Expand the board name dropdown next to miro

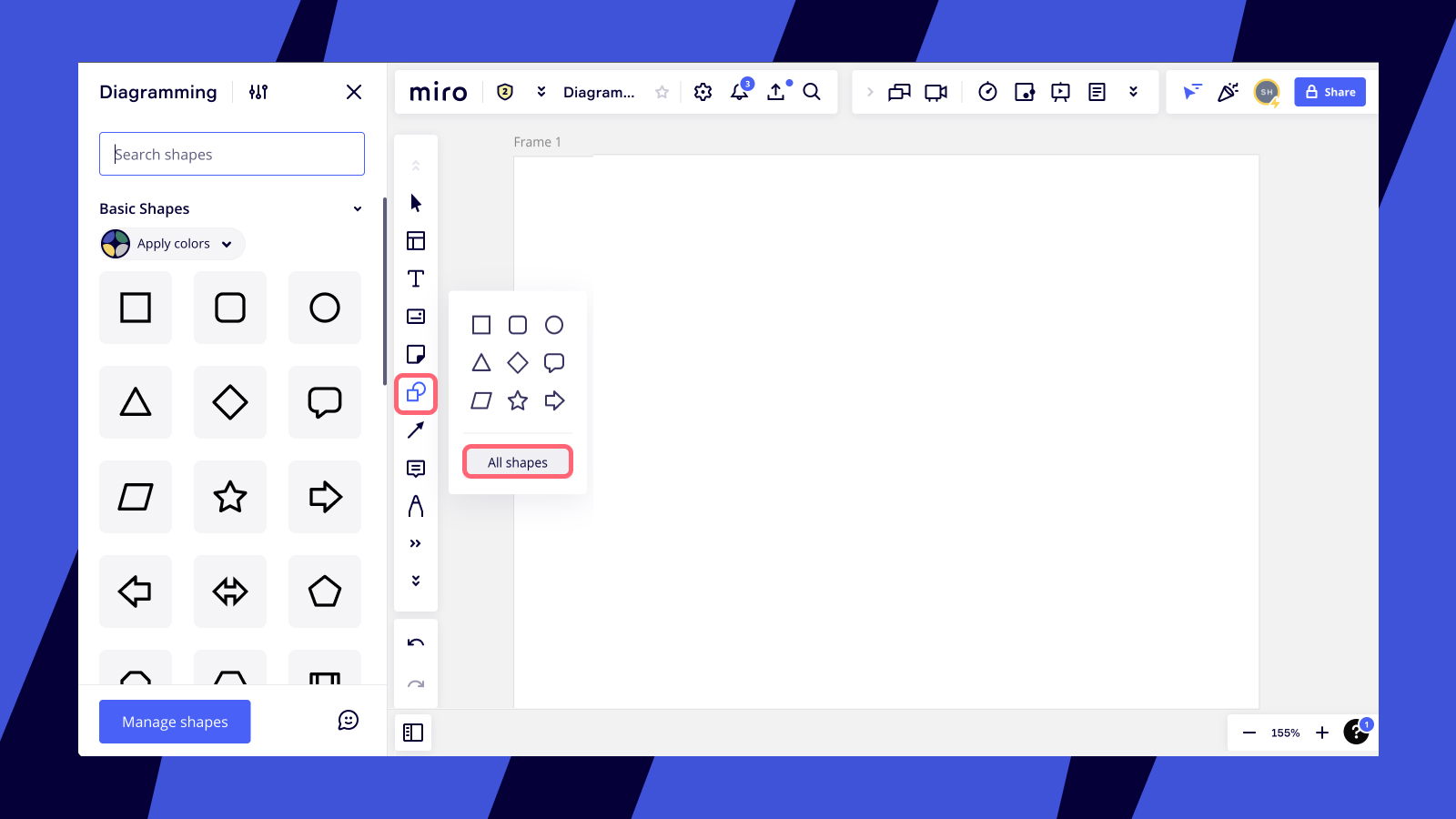541,91
